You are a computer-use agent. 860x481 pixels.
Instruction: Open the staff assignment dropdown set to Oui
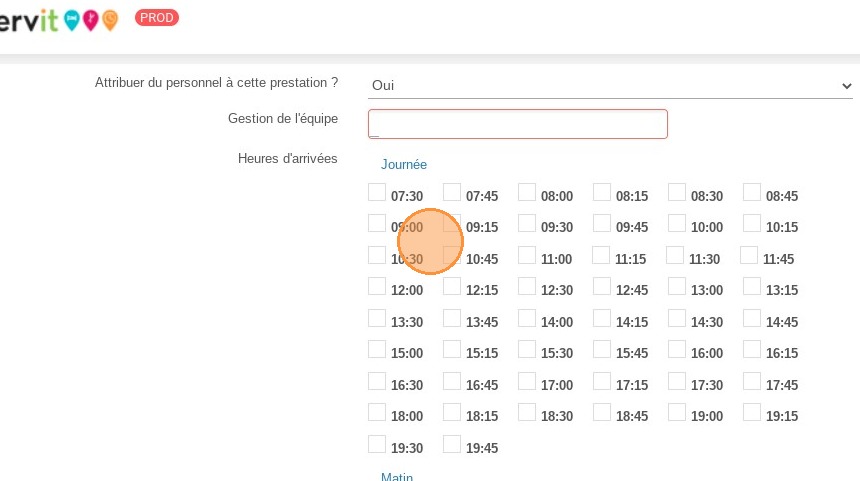[x=610, y=86]
